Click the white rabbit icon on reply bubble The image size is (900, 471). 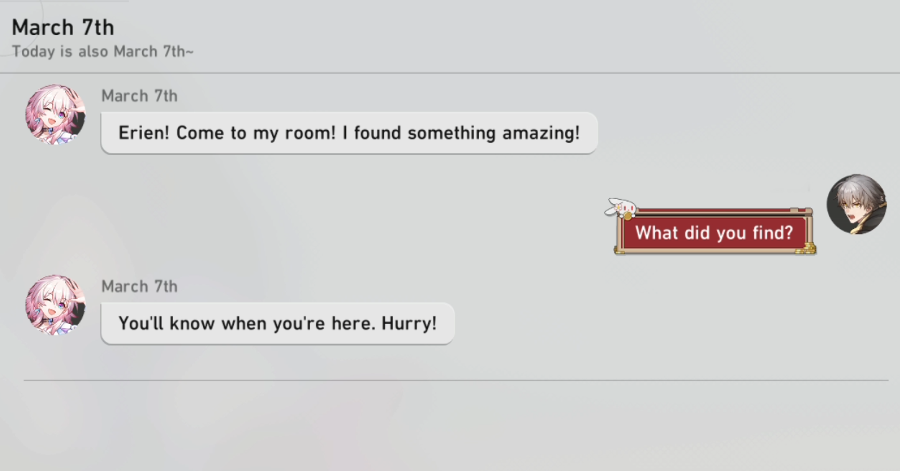622,209
